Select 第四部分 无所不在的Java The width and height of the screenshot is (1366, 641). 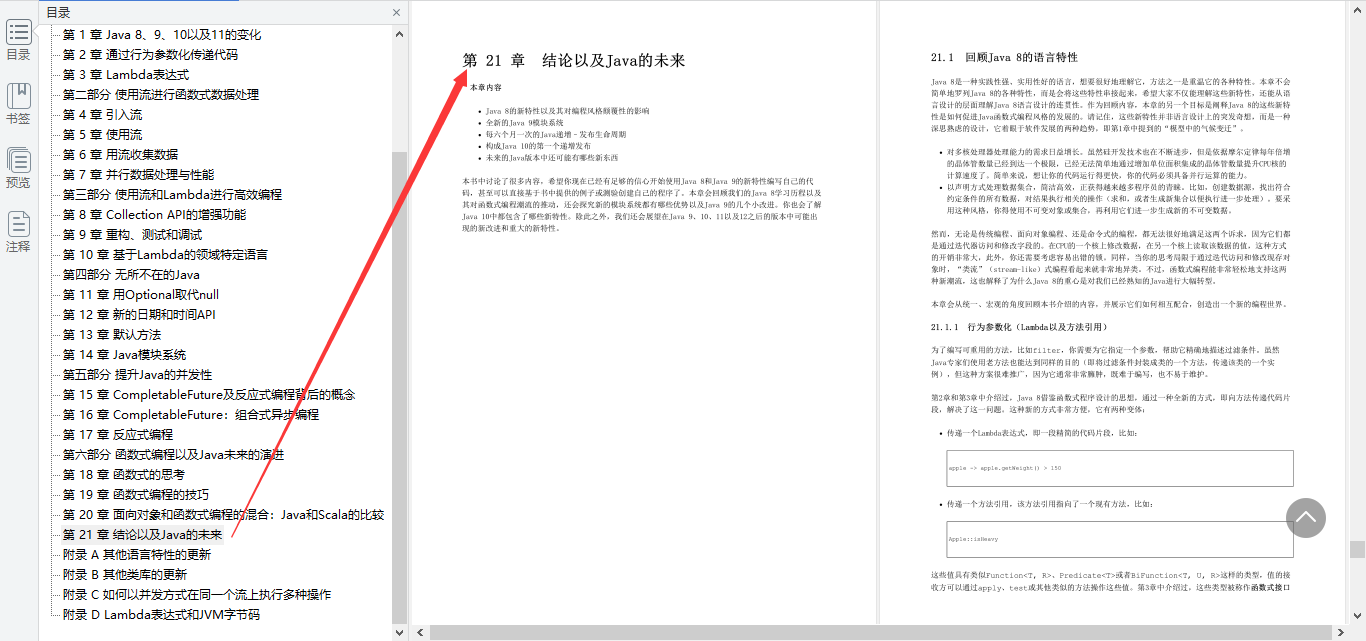click(131, 275)
